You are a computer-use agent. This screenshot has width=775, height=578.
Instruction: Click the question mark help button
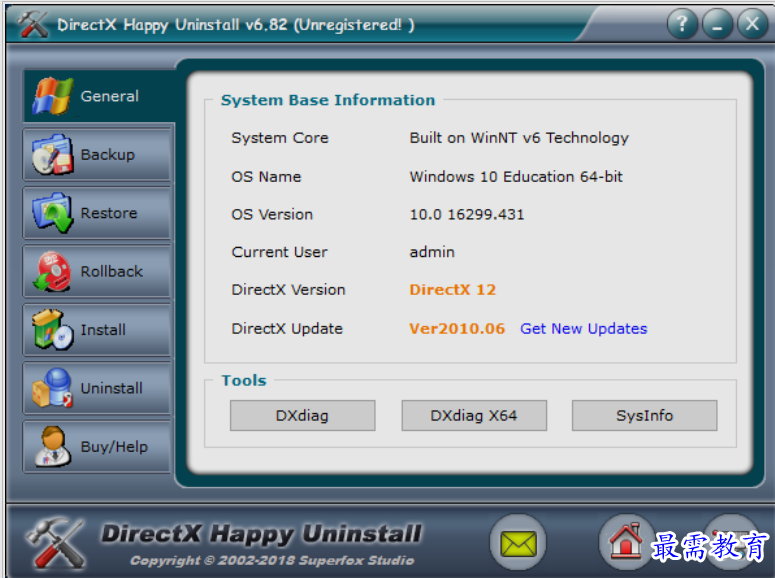click(682, 24)
